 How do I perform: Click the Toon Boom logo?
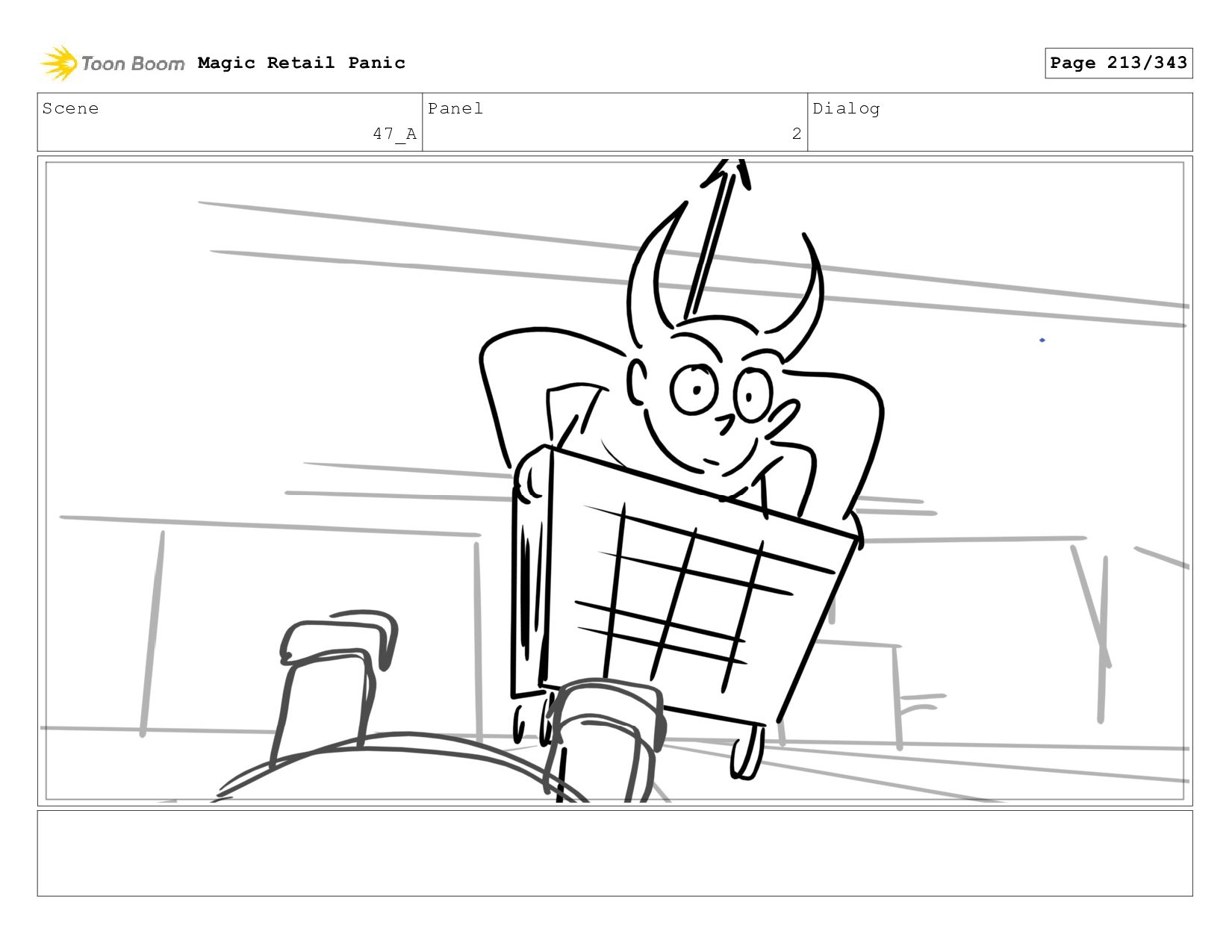tap(112, 63)
